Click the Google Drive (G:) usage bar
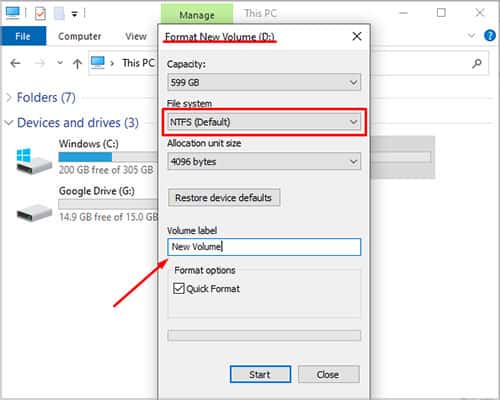The height and width of the screenshot is (400, 500). 108,204
